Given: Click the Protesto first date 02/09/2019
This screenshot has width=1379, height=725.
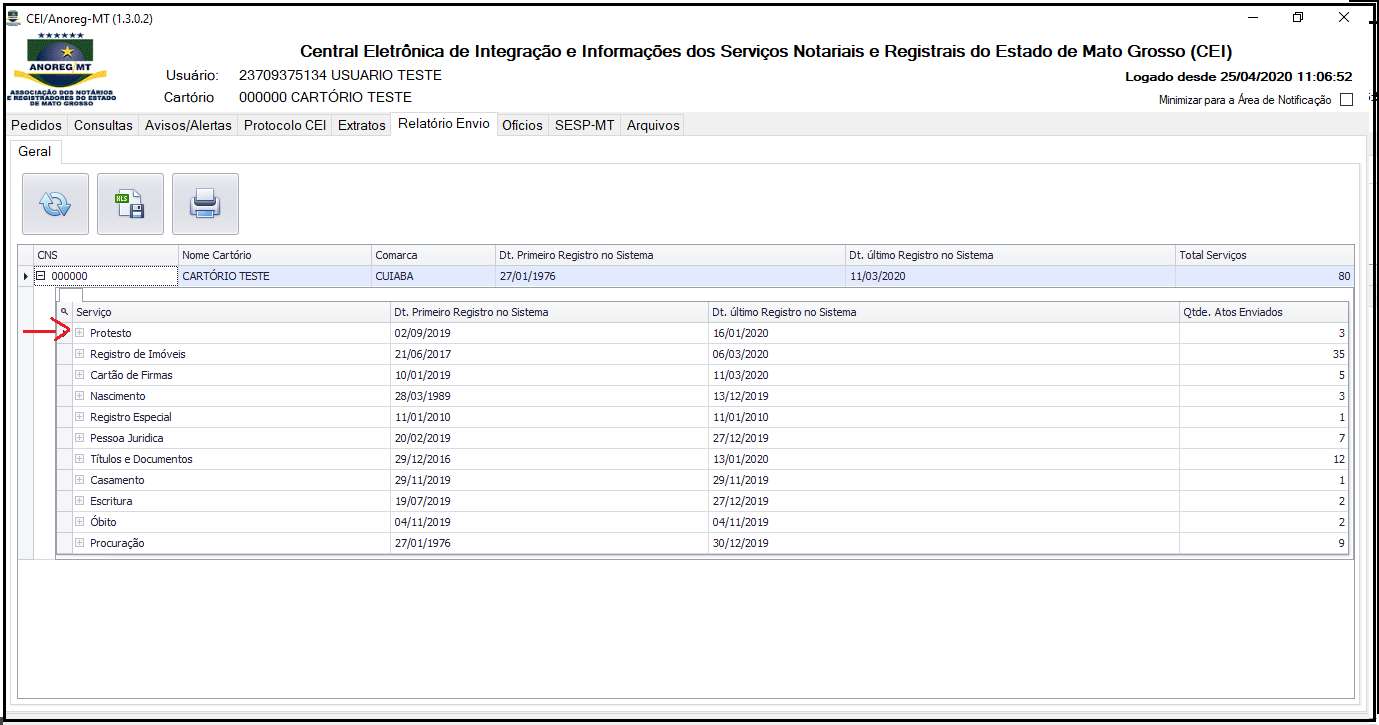Looking at the screenshot, I should click(x=422, y=333).
